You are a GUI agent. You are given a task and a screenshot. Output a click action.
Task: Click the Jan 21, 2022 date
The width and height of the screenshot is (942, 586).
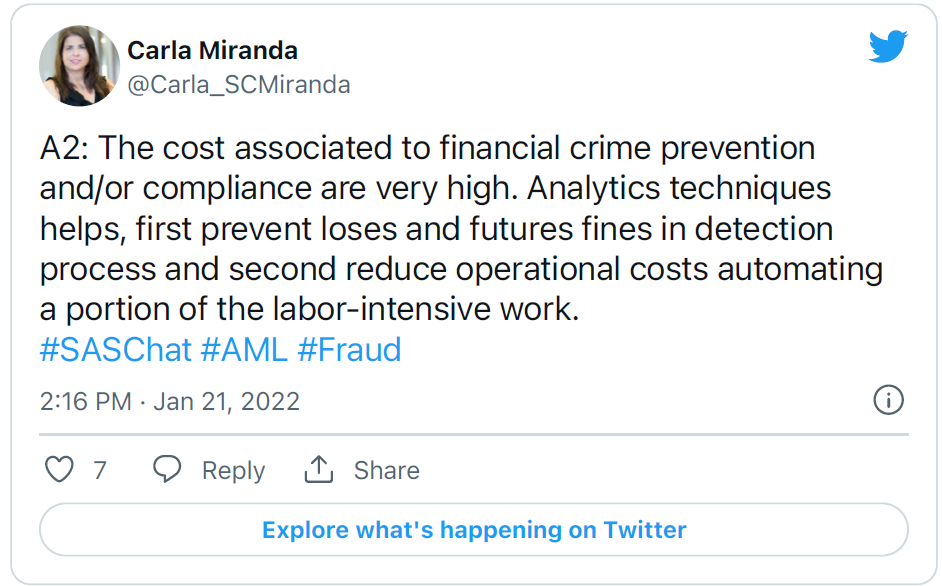226,401
